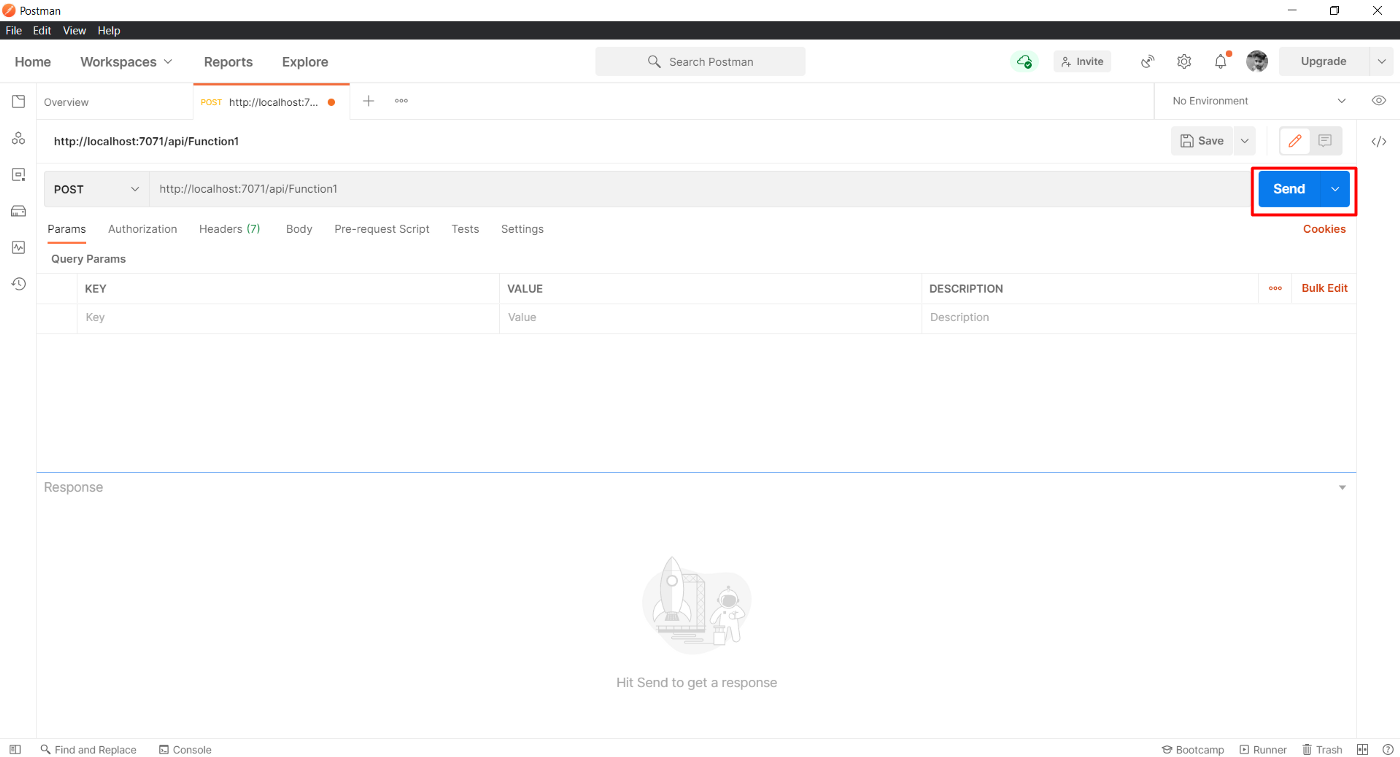Open the settings gear icon

click(x=1184, y=62)
